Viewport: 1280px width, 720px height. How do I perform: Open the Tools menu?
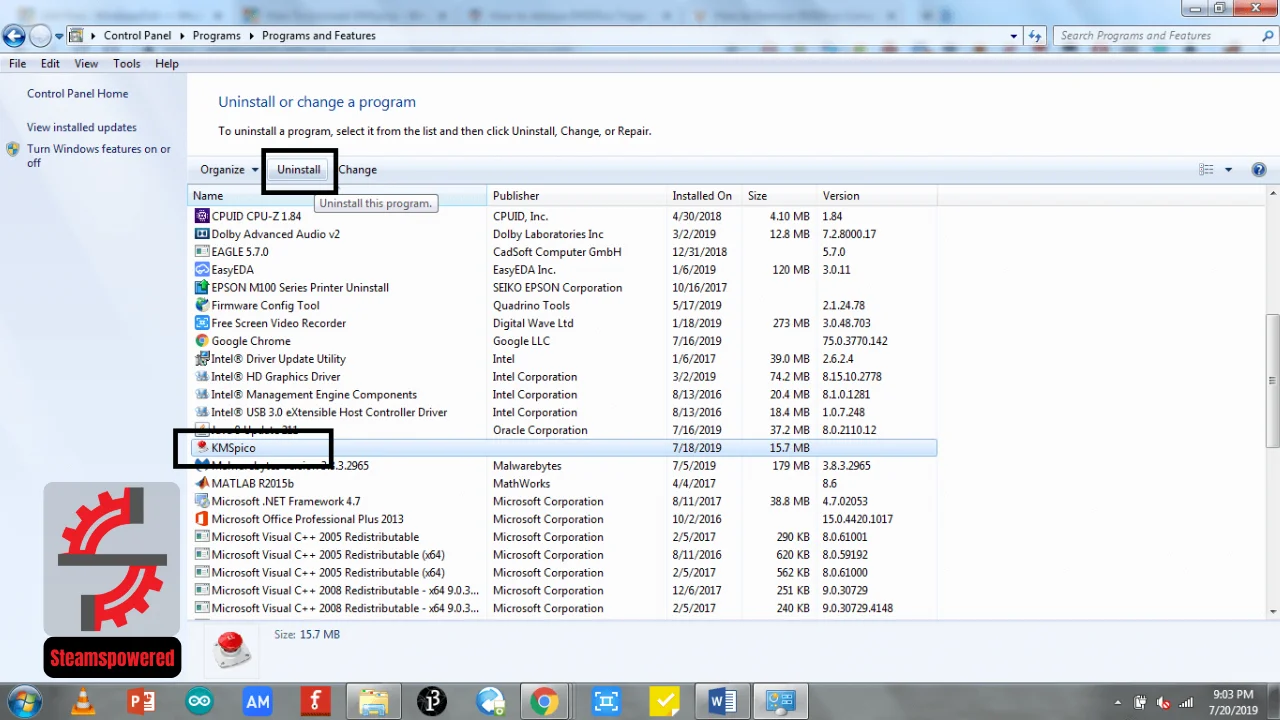click(x=127, y=64)
